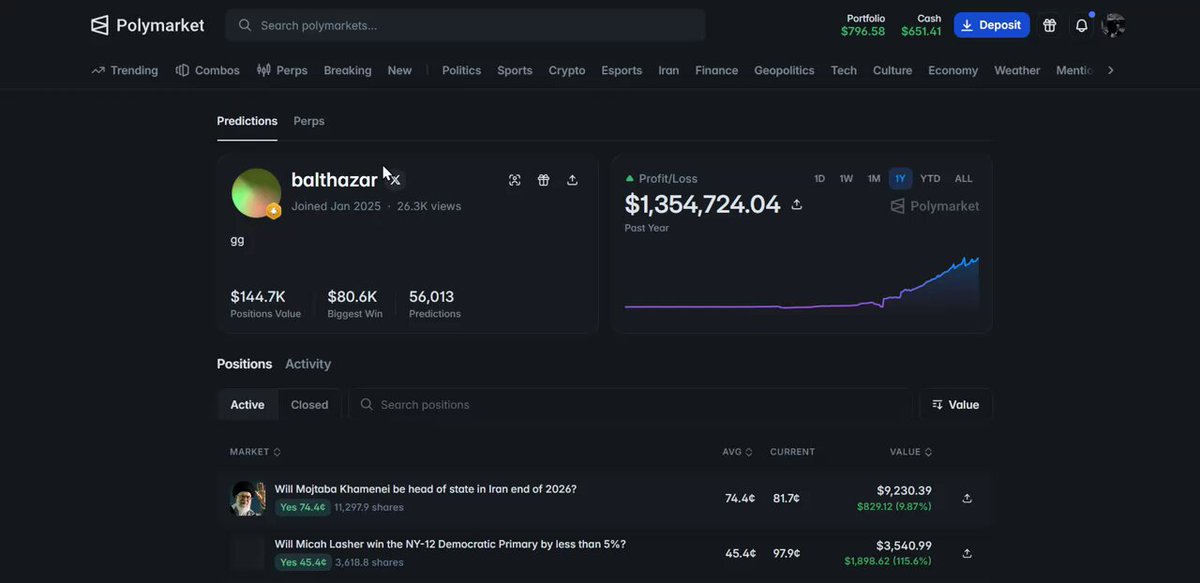Open the user avatar menu
Screen dimensions: 1200x583
click(1113, 25)
